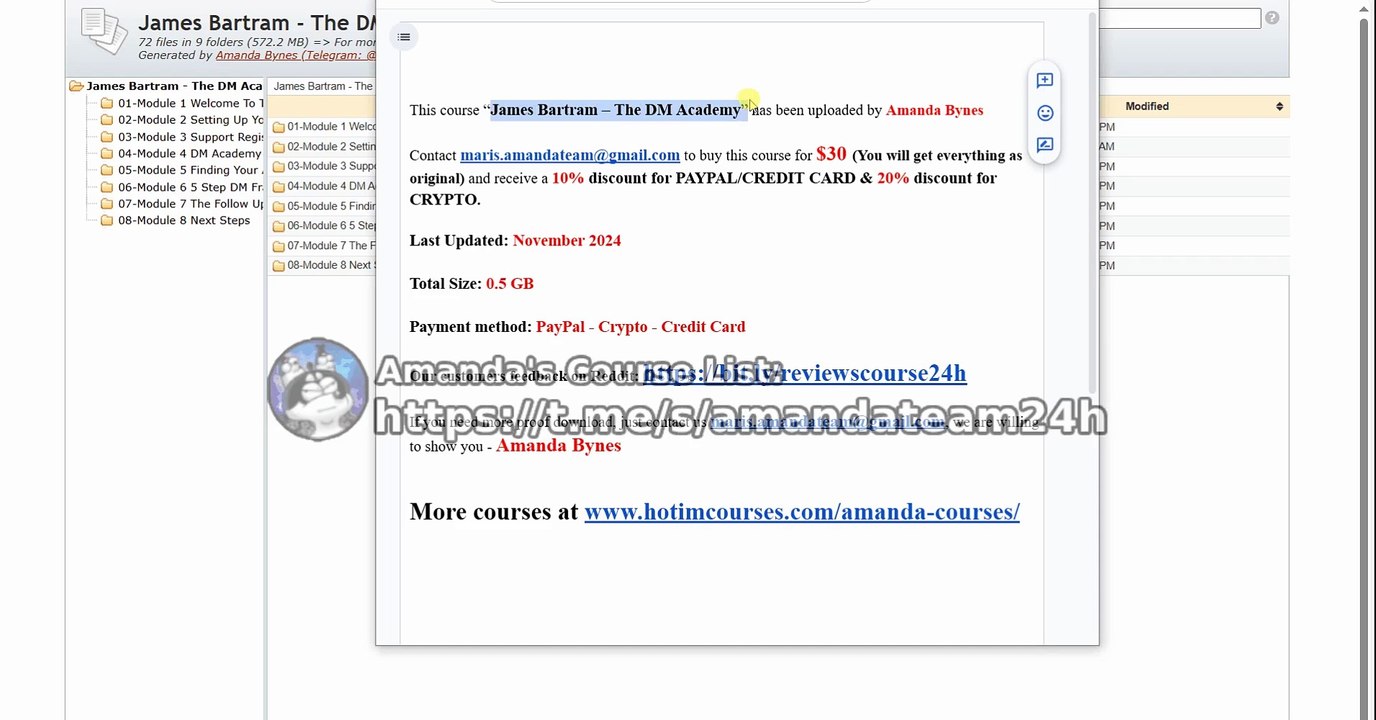Open the 01-Module 1 row in the file list
1376x720 pixels.
pos(331,127)
